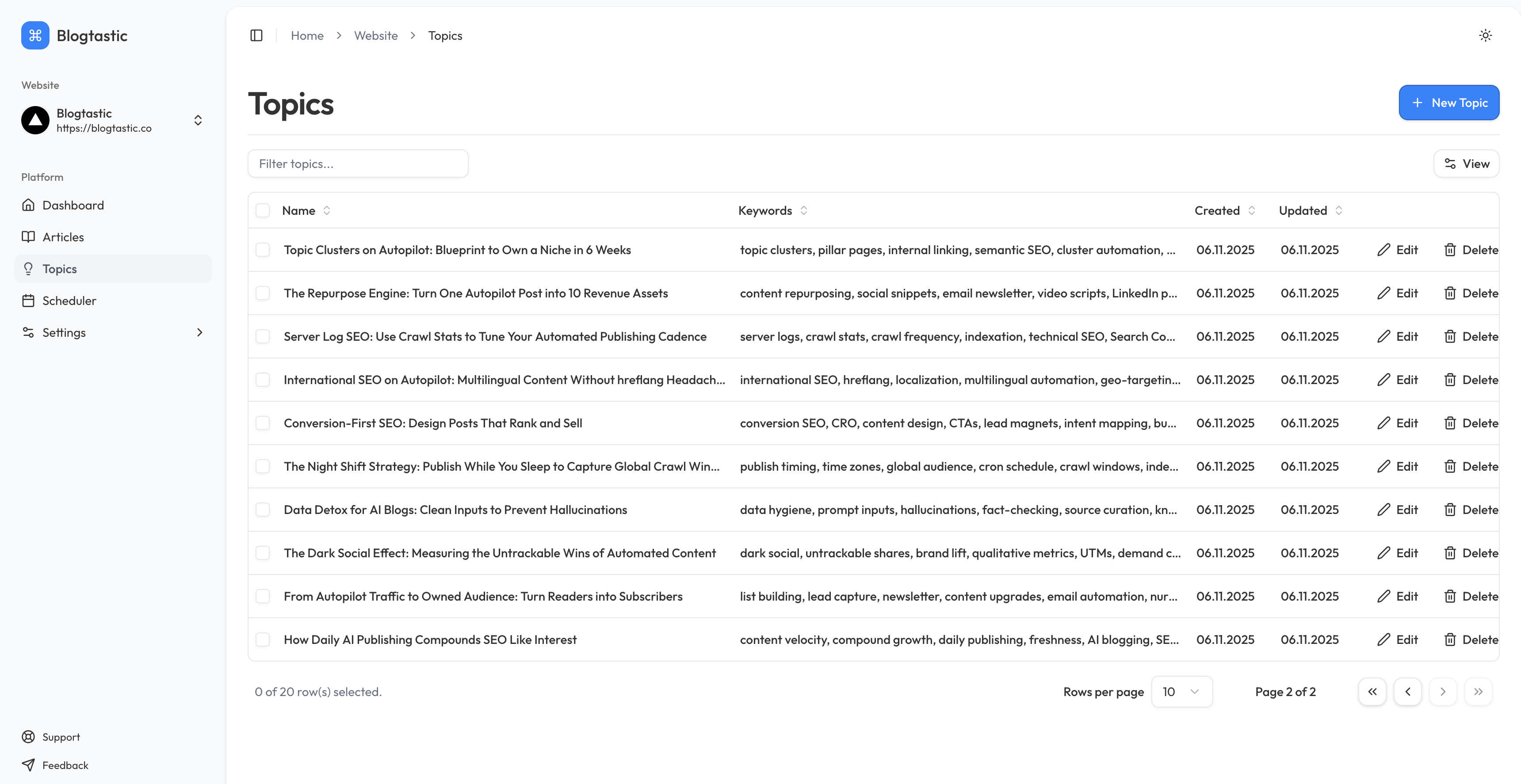1521x784 pixels.
Task: Open Scheduler in the sidebar
Action: coord(69,301)
